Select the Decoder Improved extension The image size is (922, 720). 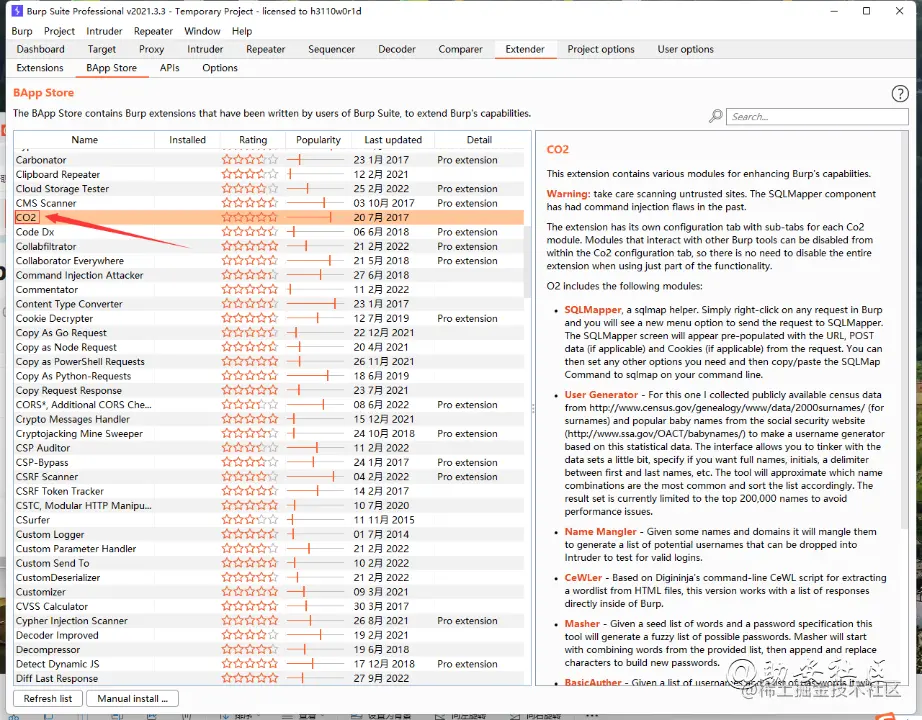269,635
